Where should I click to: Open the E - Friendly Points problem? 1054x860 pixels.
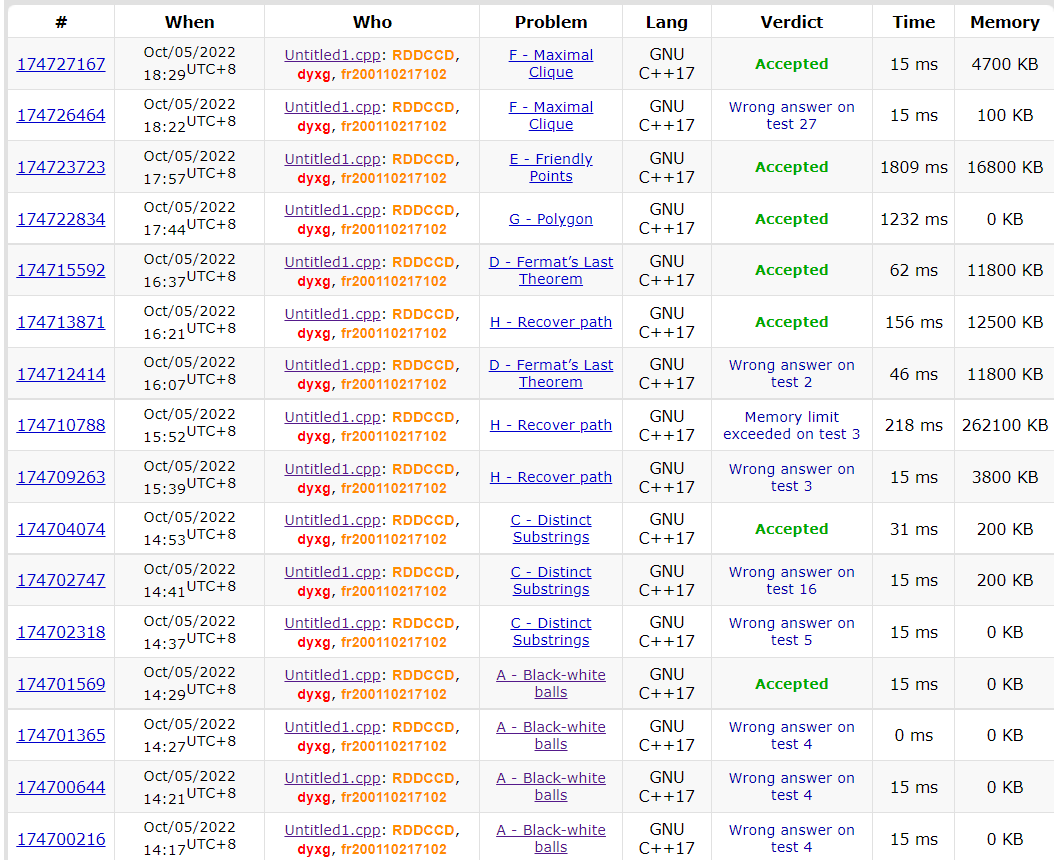(x=551, y=167)
